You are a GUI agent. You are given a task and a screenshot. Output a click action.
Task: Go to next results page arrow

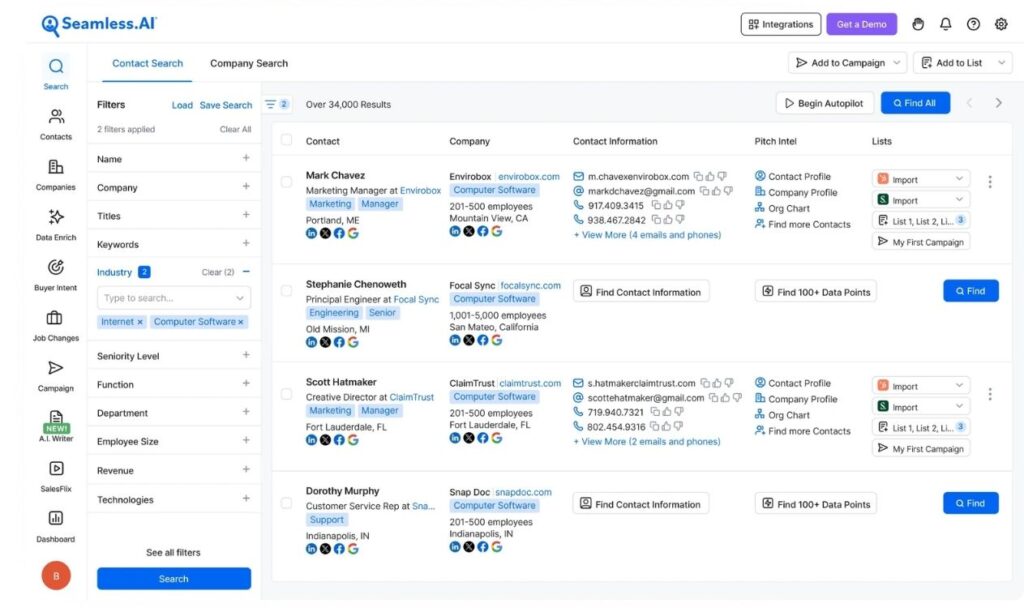pyautogui.click(x=998, y=103)
